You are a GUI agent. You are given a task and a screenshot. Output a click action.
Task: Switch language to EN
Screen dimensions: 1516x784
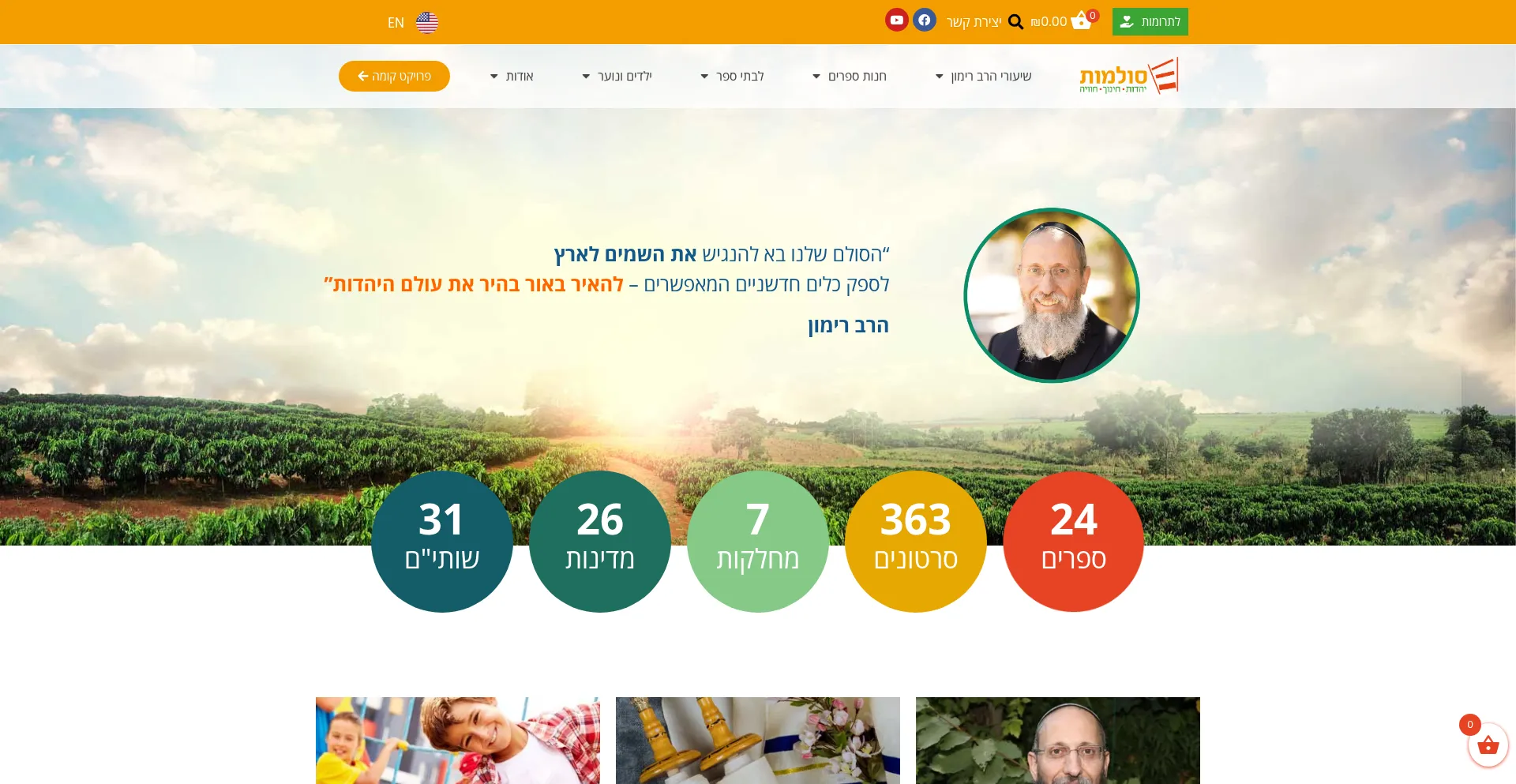coord(396,23)
